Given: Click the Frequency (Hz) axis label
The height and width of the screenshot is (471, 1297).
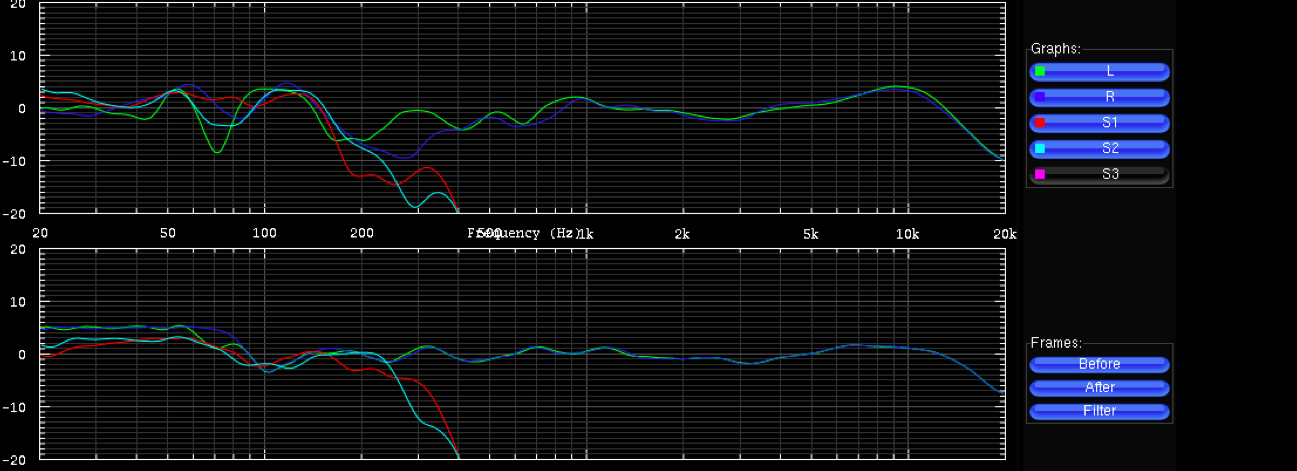Looking at the screenshot, I should 522,233.
